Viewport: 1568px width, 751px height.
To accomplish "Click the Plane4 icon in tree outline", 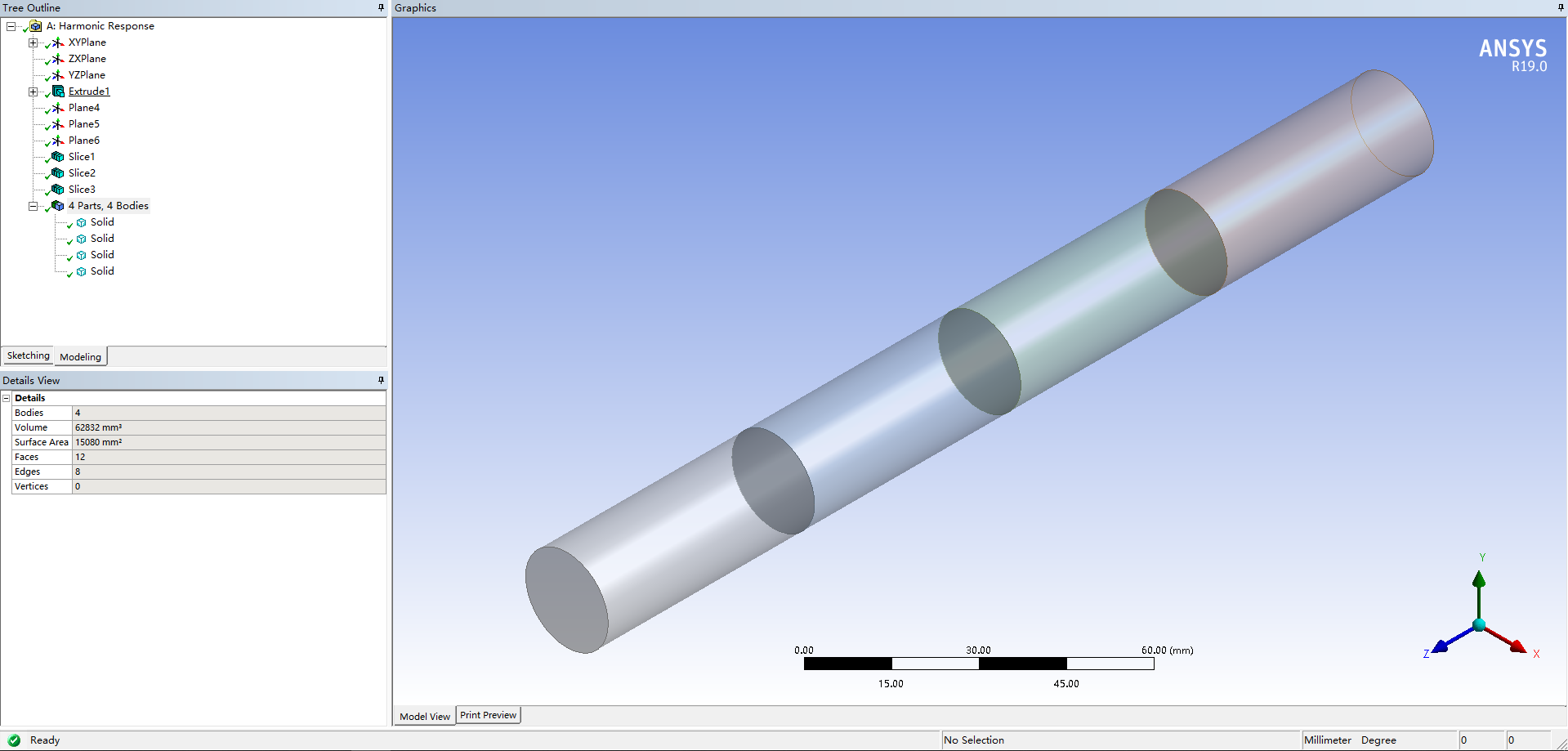I will [58, 108].
